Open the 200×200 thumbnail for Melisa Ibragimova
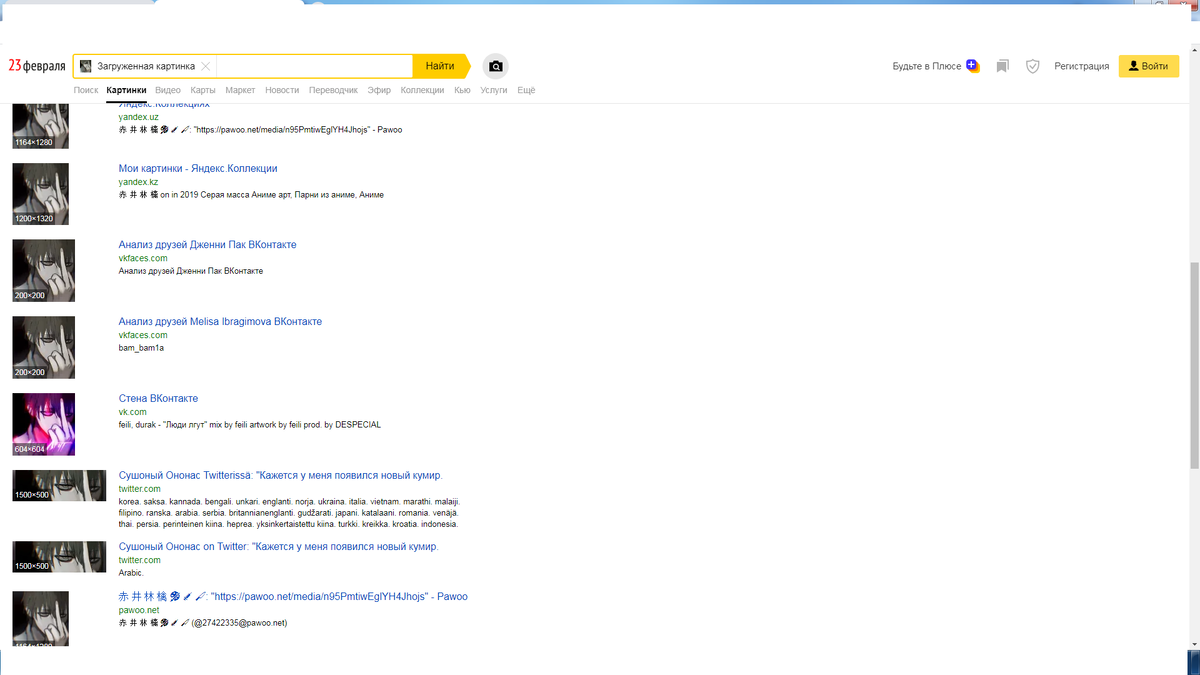1200x675 pixels. point(43,347)
